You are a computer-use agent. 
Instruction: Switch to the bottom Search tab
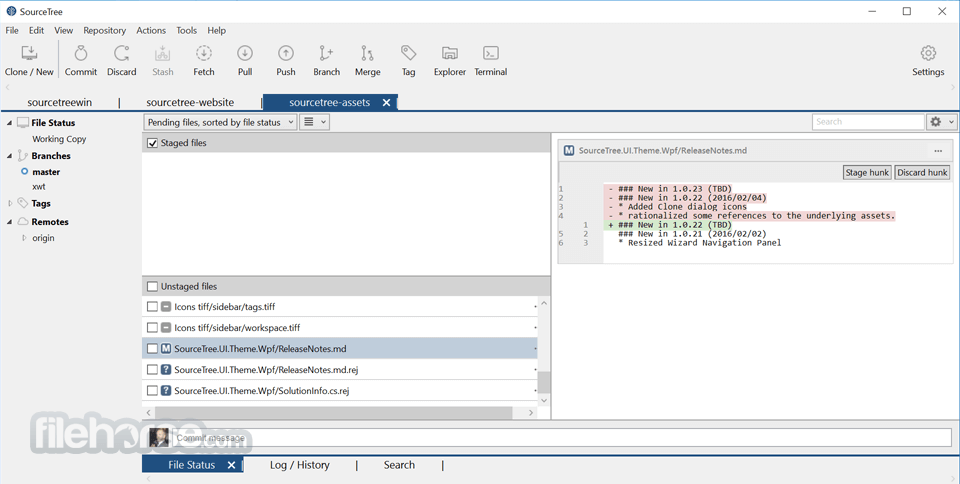point(399,465)
